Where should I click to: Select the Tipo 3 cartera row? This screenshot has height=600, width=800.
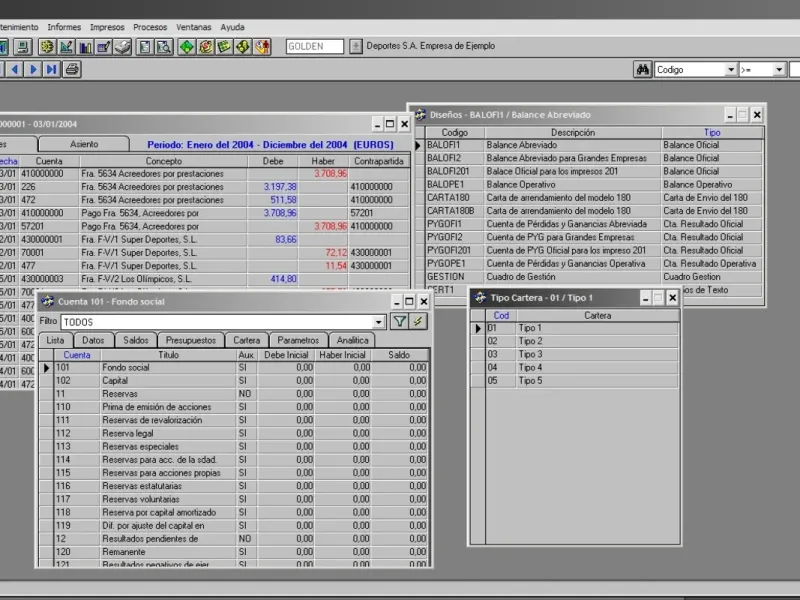[530, 354]
